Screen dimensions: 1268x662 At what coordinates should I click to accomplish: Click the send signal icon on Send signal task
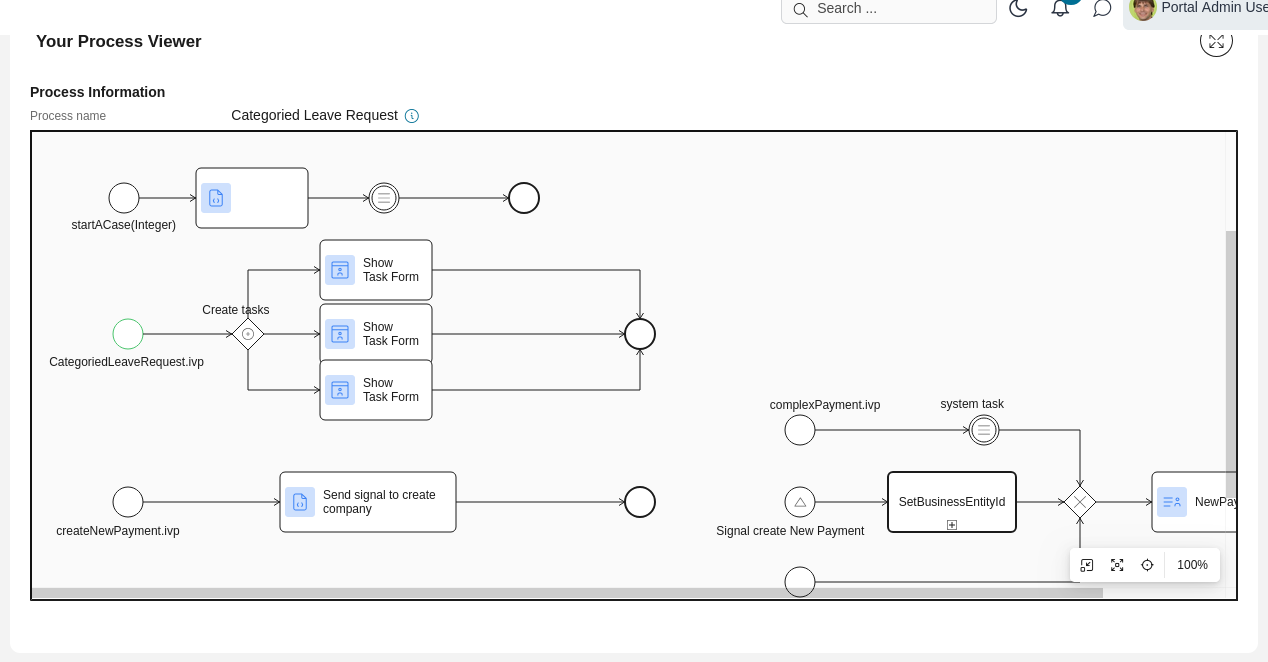(300, 501)
